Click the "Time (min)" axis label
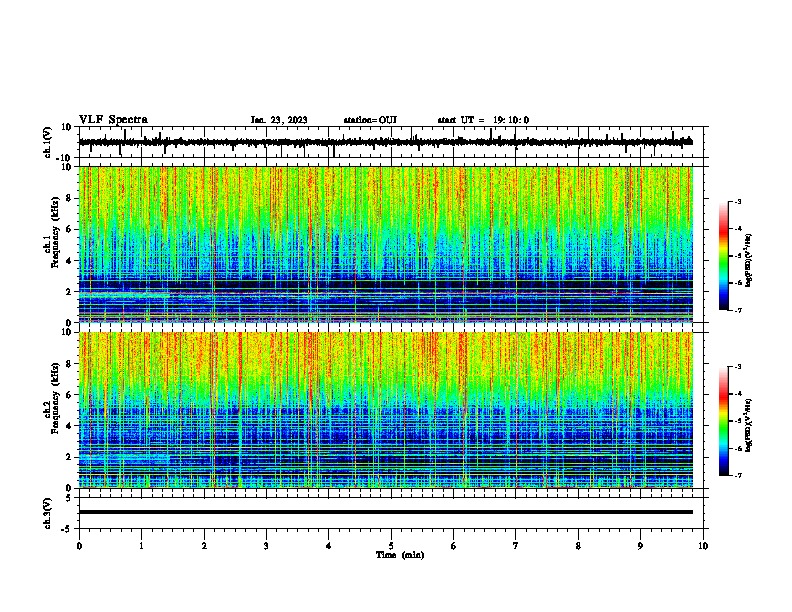This screenshot has height=612, width=792. click(x=400, y=555)
